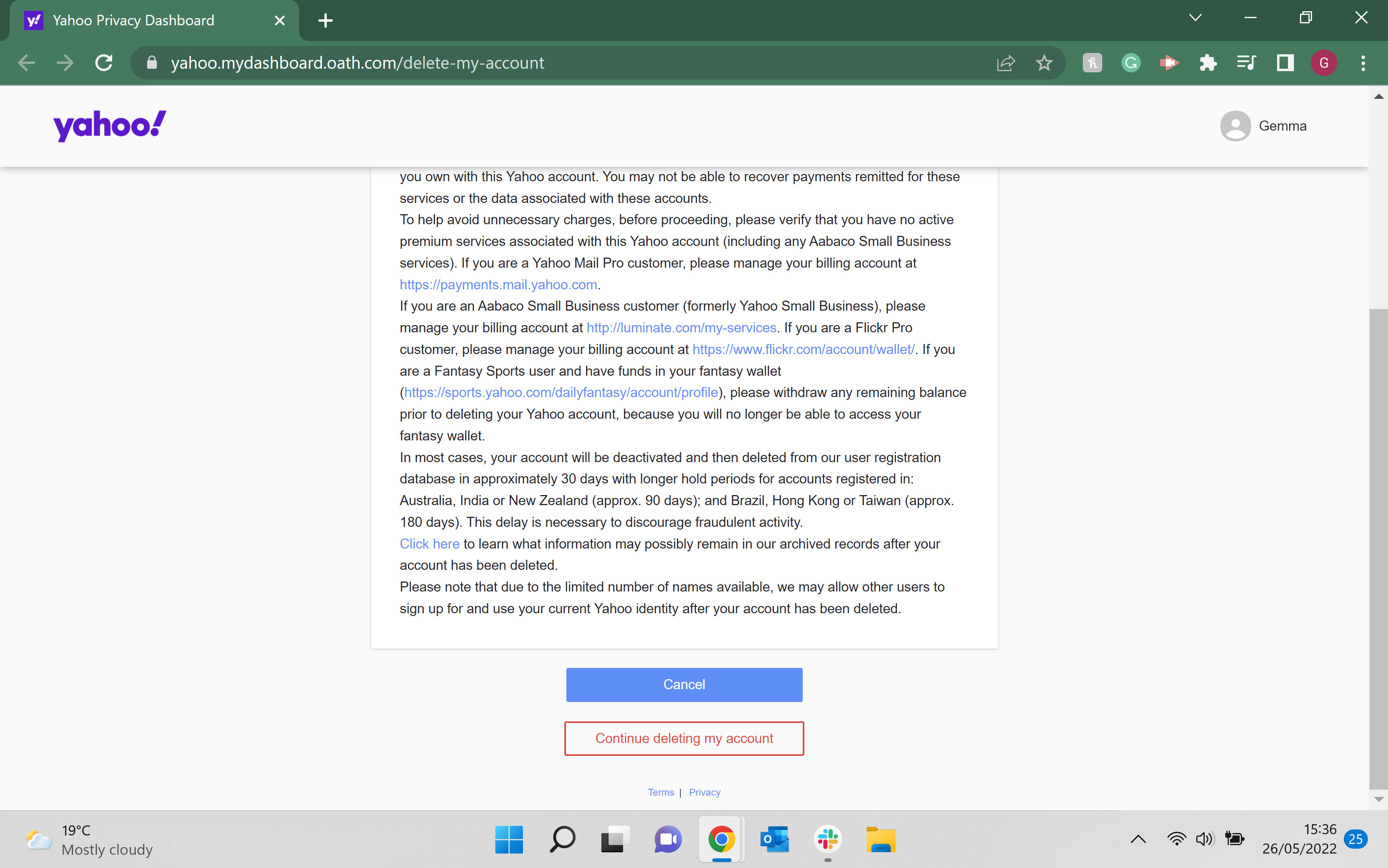Open the volume speaker tray icon
The image size is (1388, 868).
point(1204,839)
